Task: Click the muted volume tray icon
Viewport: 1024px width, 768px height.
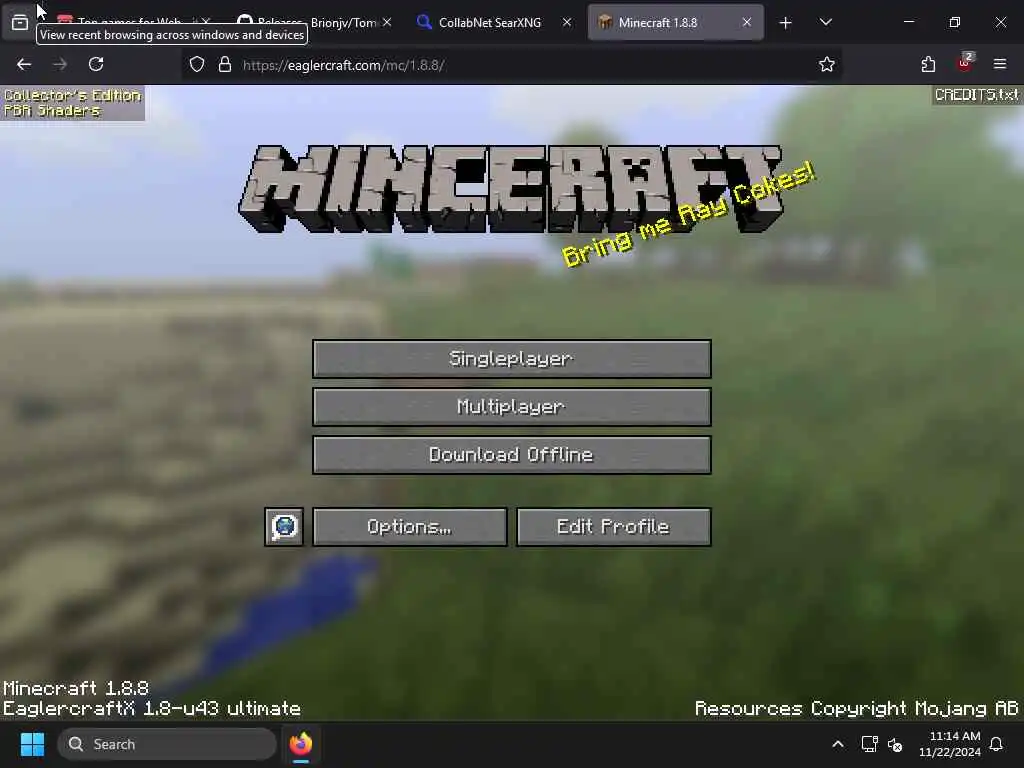Action: pos(895,744)
